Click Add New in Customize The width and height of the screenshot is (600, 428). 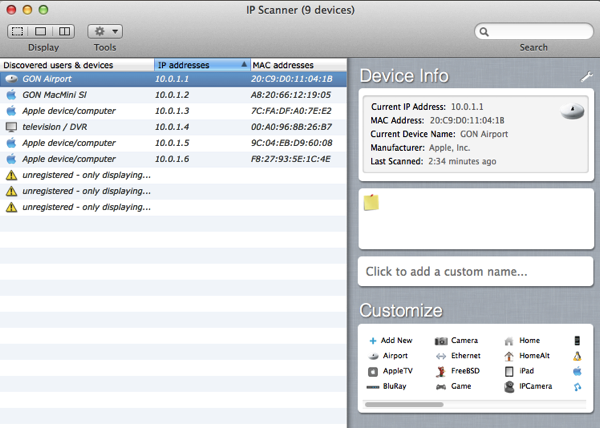390,340
